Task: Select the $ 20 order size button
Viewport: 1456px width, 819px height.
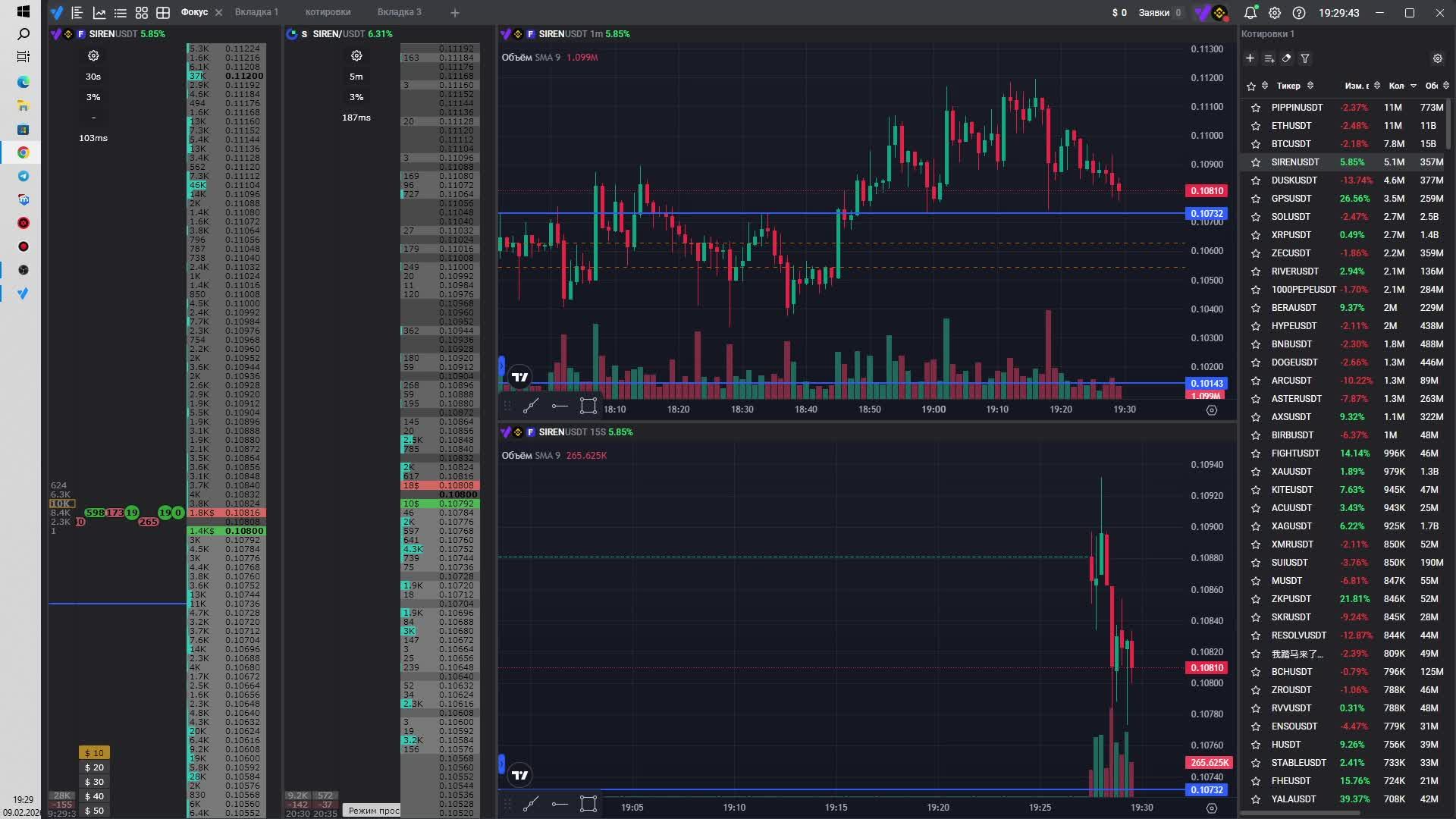Action: click(94, 767)
